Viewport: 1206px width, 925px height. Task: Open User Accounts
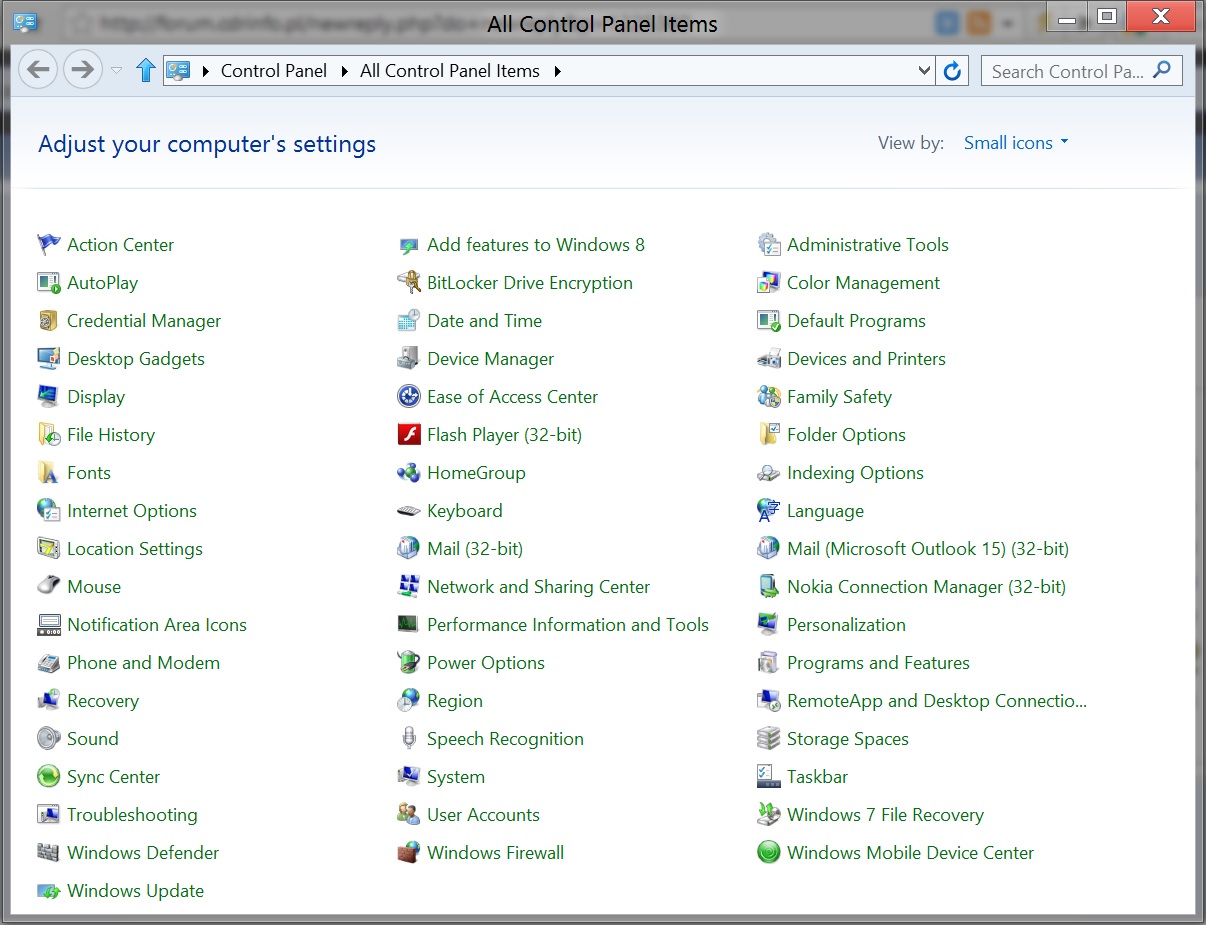(x=483, y=814)
